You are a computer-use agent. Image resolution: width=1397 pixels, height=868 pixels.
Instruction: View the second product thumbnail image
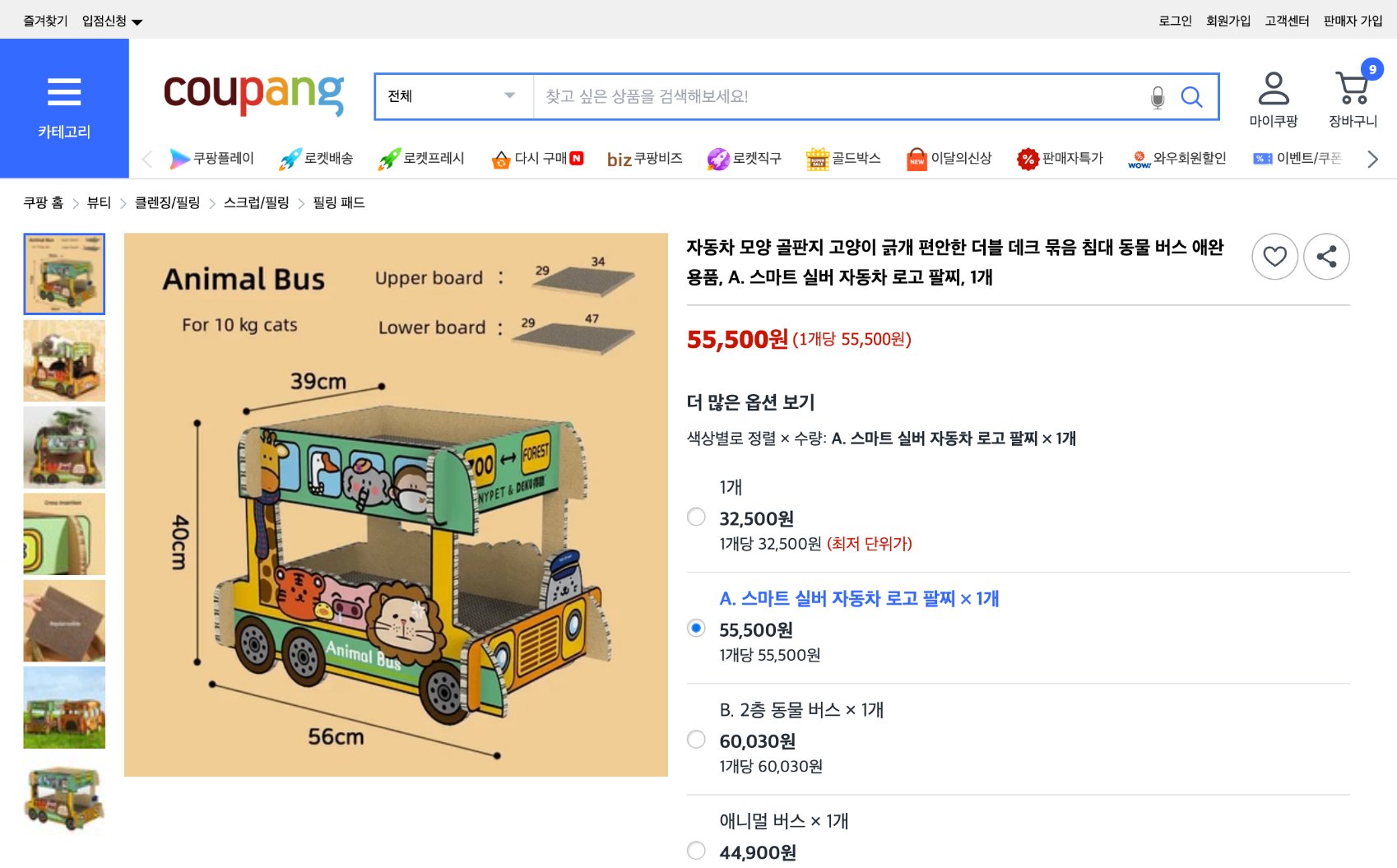tap(64, 360)
